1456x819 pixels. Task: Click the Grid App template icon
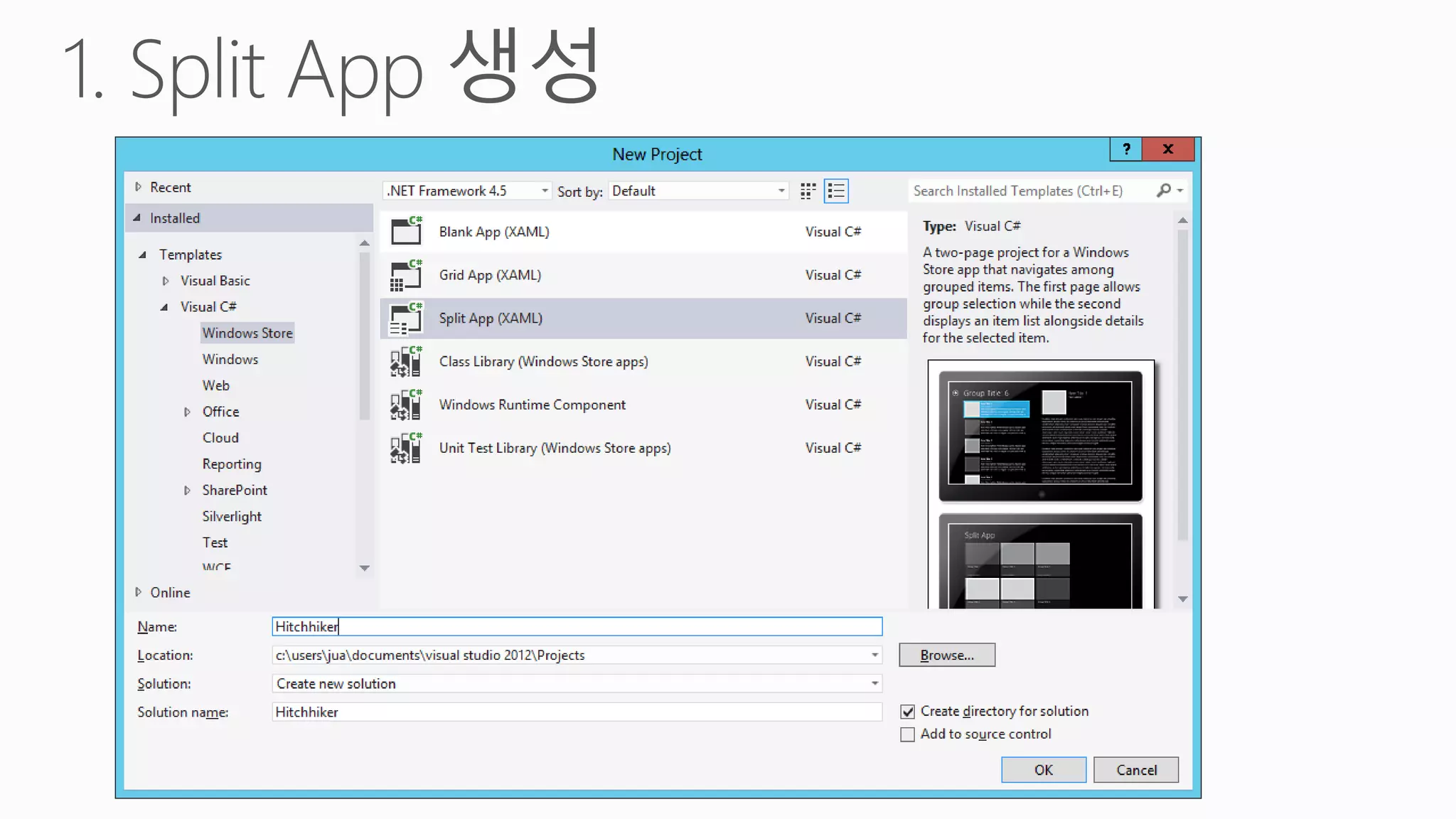pyautogui.click(x=406, y=275)
